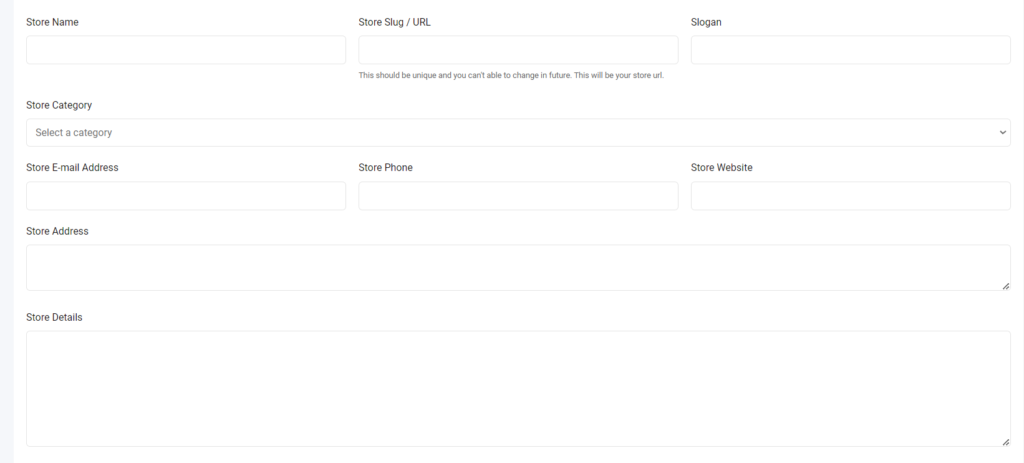Screen dimensions: 1024x463
Task: Click inside the Store Website field
Action: pos(850,196)
